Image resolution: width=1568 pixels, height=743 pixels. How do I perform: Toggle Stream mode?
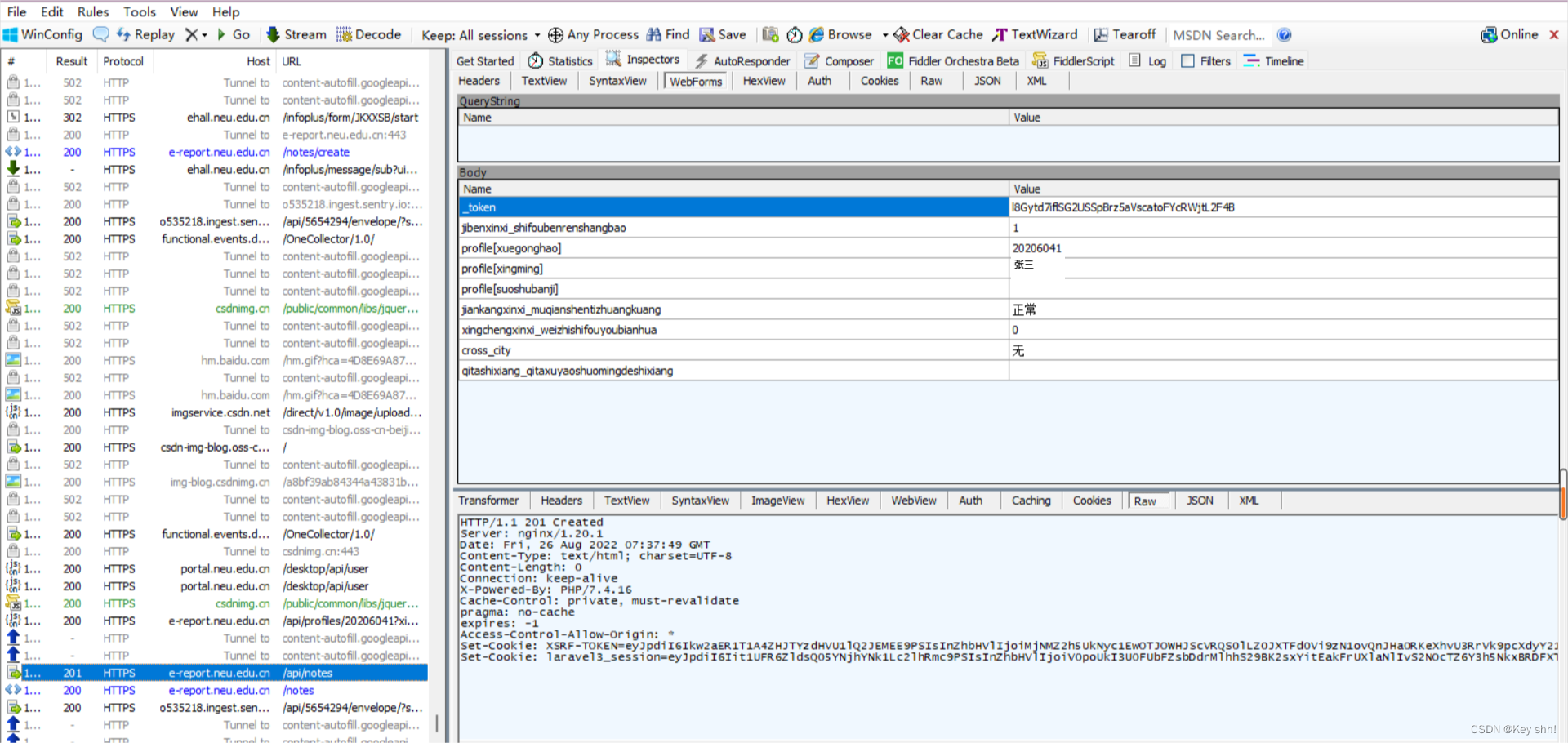[296, 34]
